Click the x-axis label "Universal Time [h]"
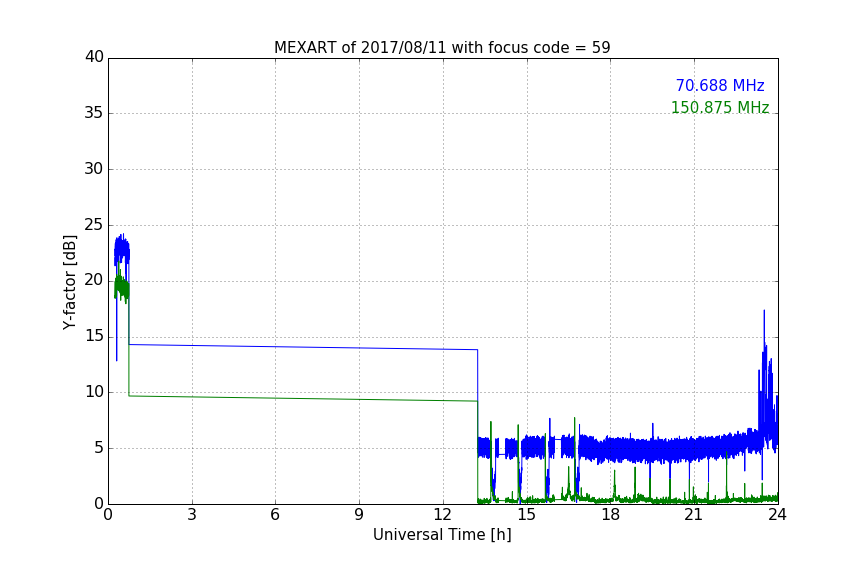This screenshot has width=864, height=576. tap(442, 535)
